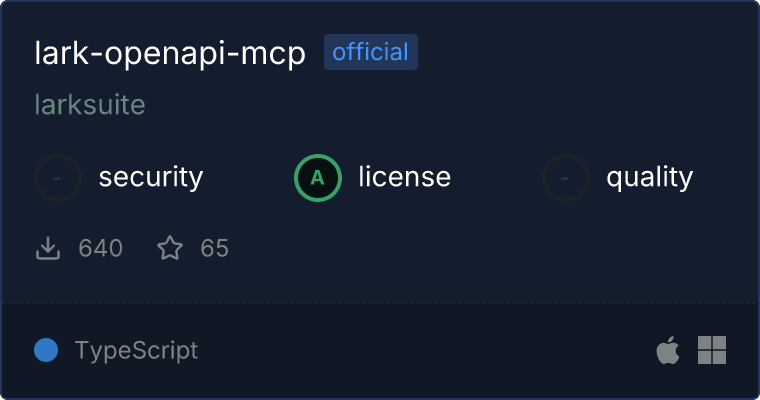Screen dimensions: 760x400
Task: Click the empty quality score circle
Action: (x=566, y=178)
